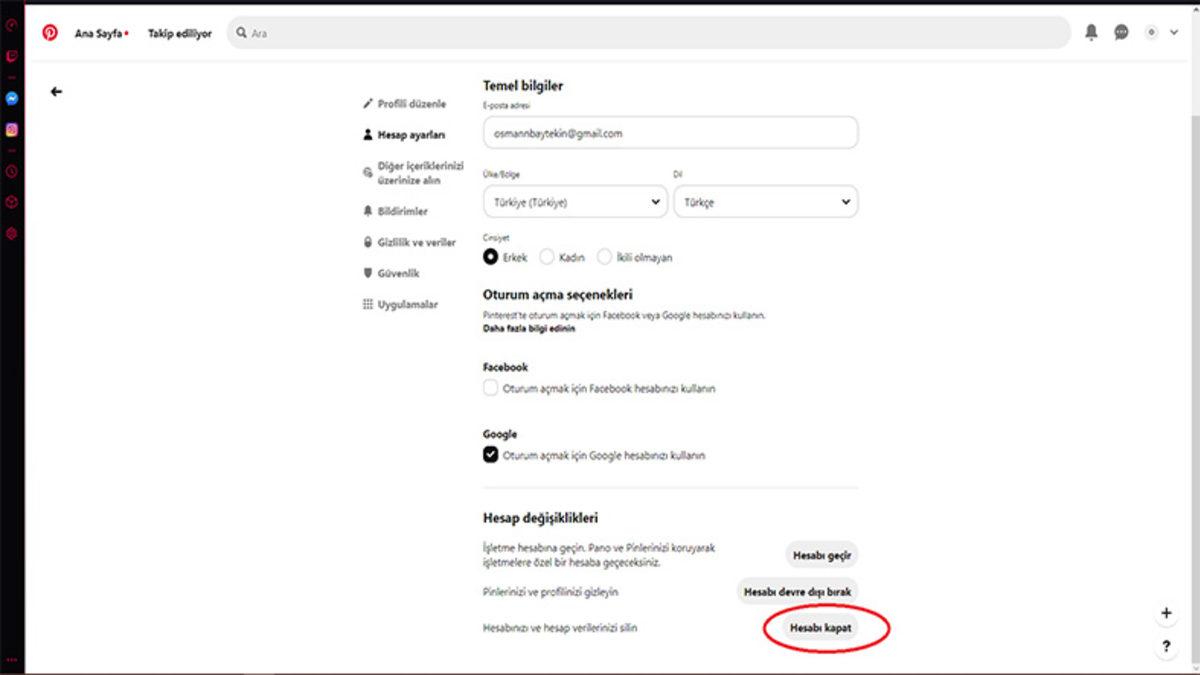The image size is (1200, 675).
Task: Click inside the Ara search field
Action: pyautogui.click(x=400, y=33)
